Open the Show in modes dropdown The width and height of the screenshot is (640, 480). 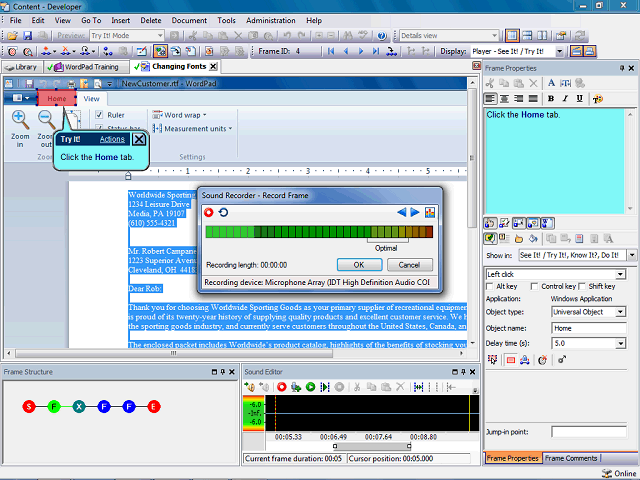point(632,256)
